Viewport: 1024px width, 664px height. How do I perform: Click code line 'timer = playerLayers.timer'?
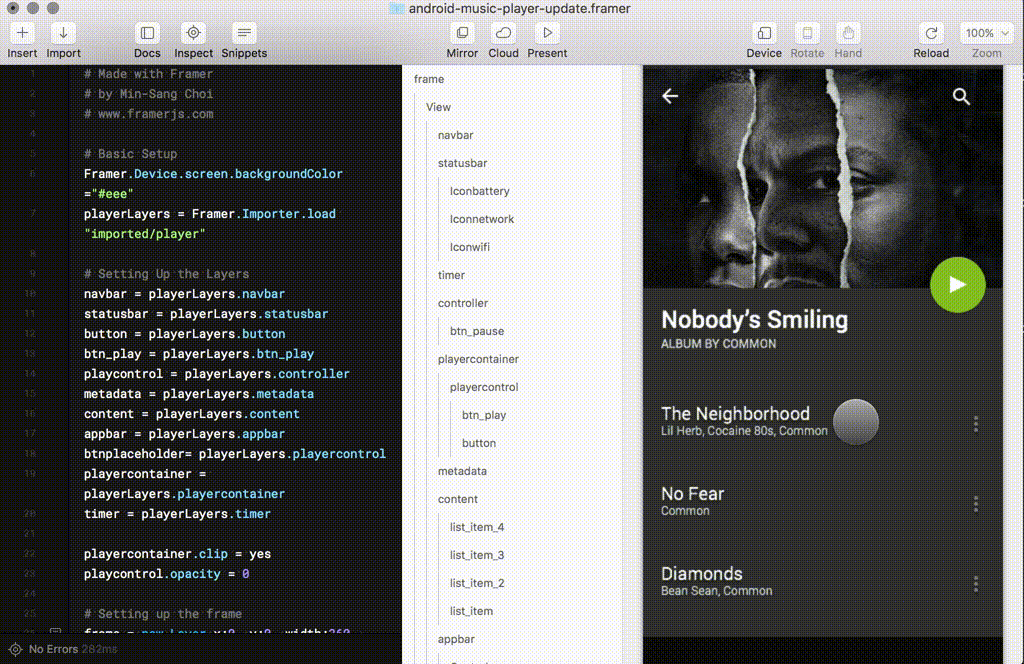click(x=177, y=514)
